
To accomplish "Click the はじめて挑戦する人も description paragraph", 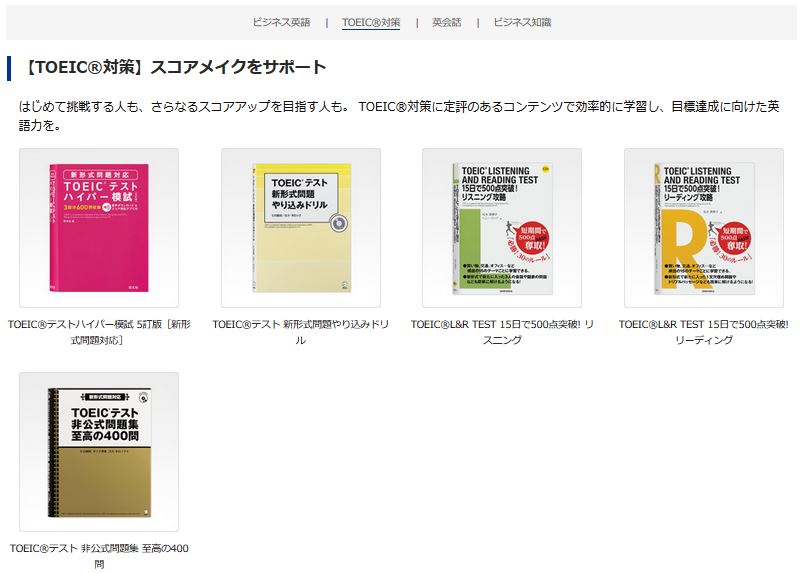I will point(399,116).
